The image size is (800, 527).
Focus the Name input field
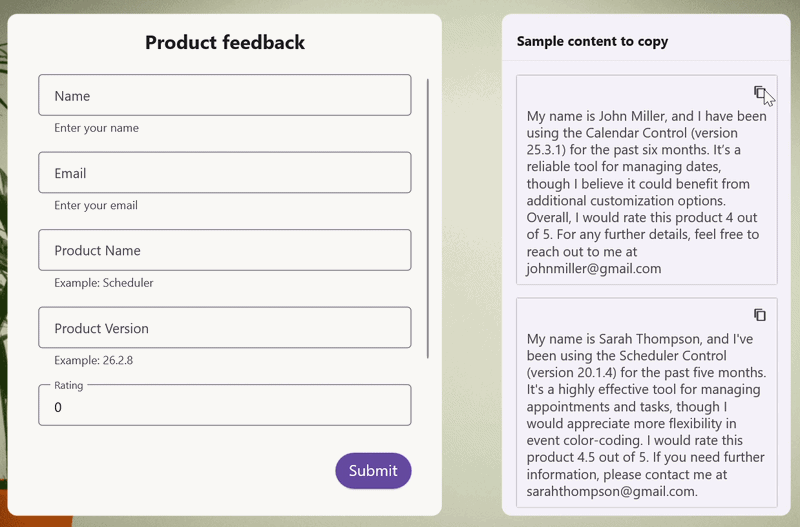pyautogui.click(x=224, y=95)
